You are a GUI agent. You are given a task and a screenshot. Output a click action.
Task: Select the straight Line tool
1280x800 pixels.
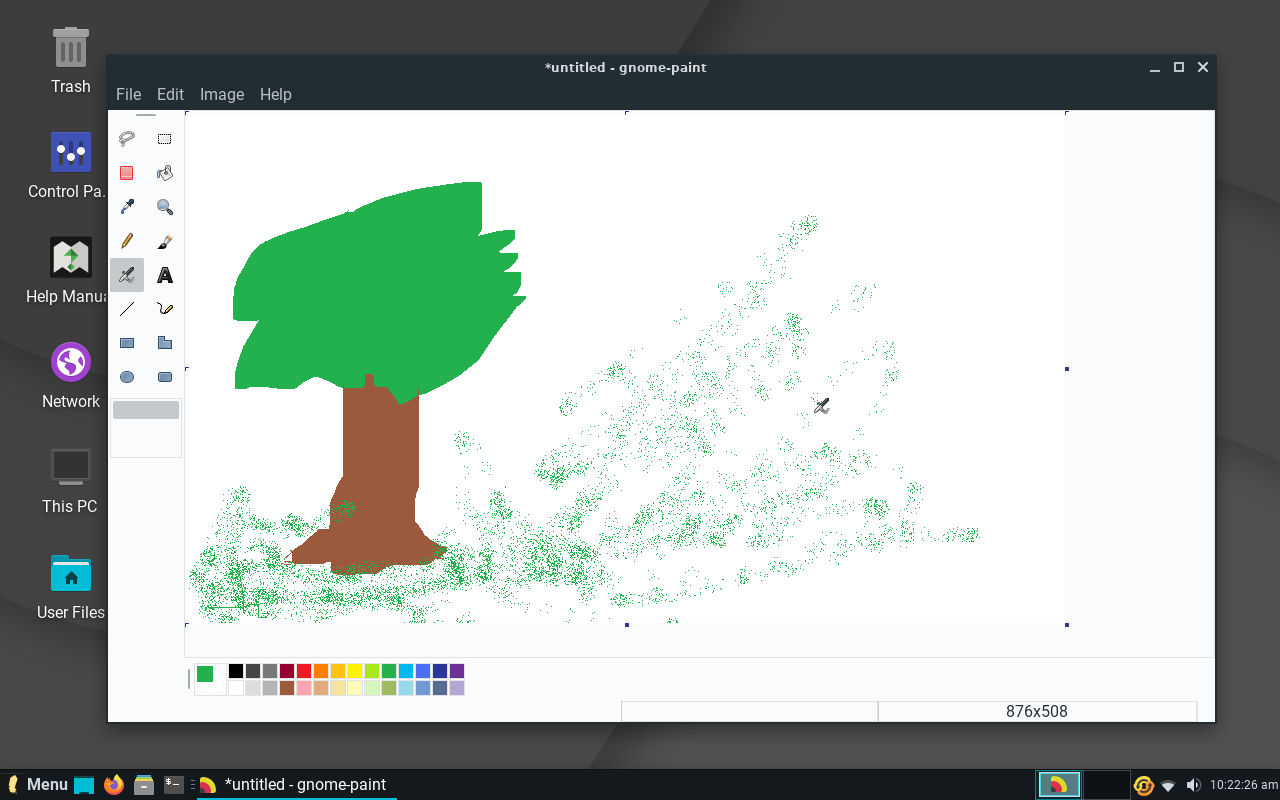(126, 309)
